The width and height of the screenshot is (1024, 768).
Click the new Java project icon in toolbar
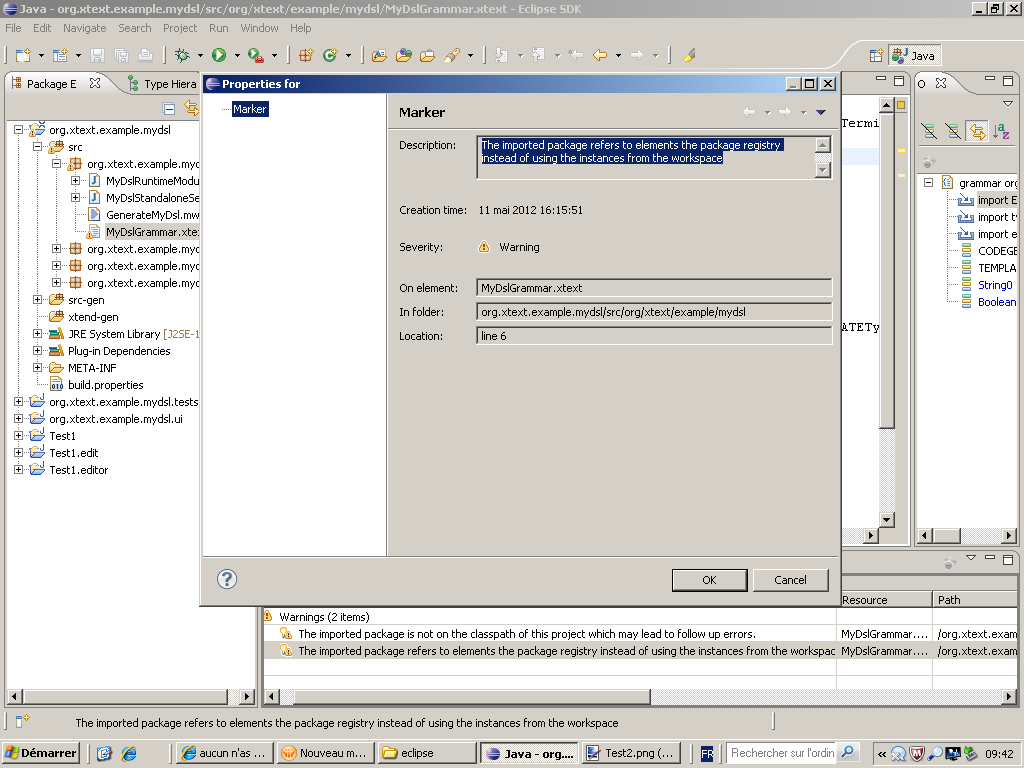click(x=60, y=56)
